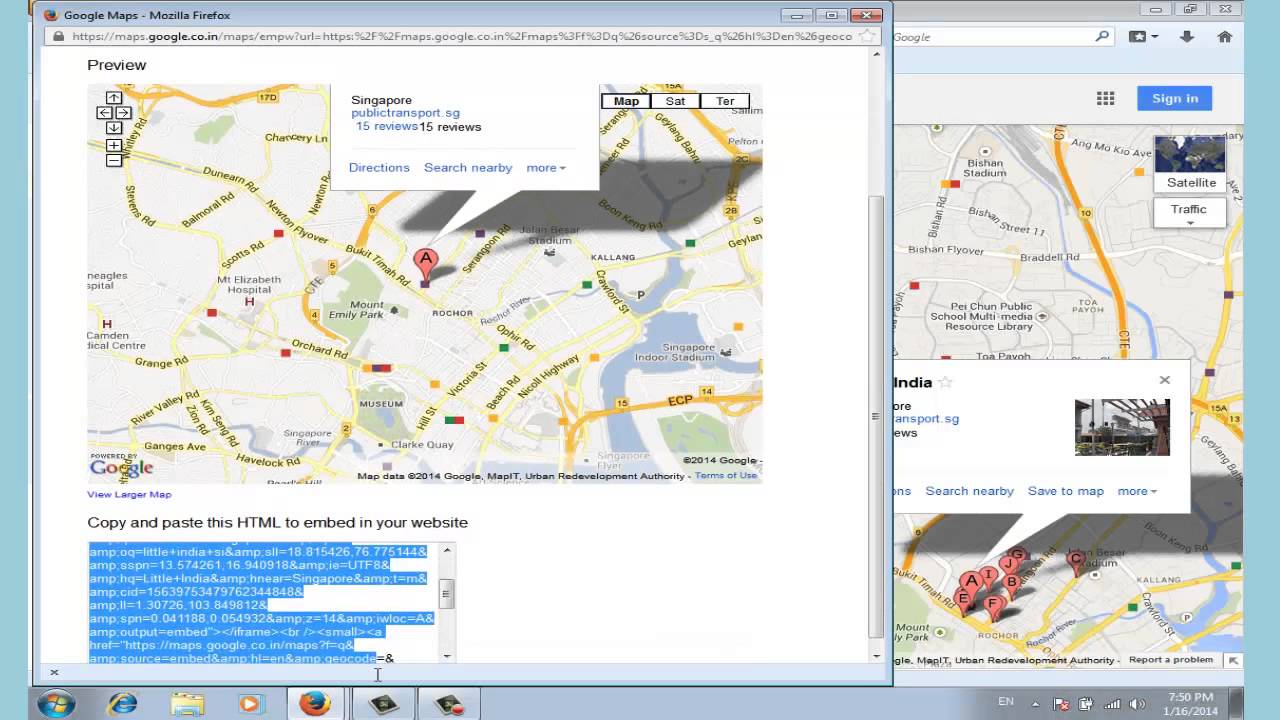This screenshot has width=1280, height=720.
Task: Open Terms of Use link on preview map
Action: [726, 476]
